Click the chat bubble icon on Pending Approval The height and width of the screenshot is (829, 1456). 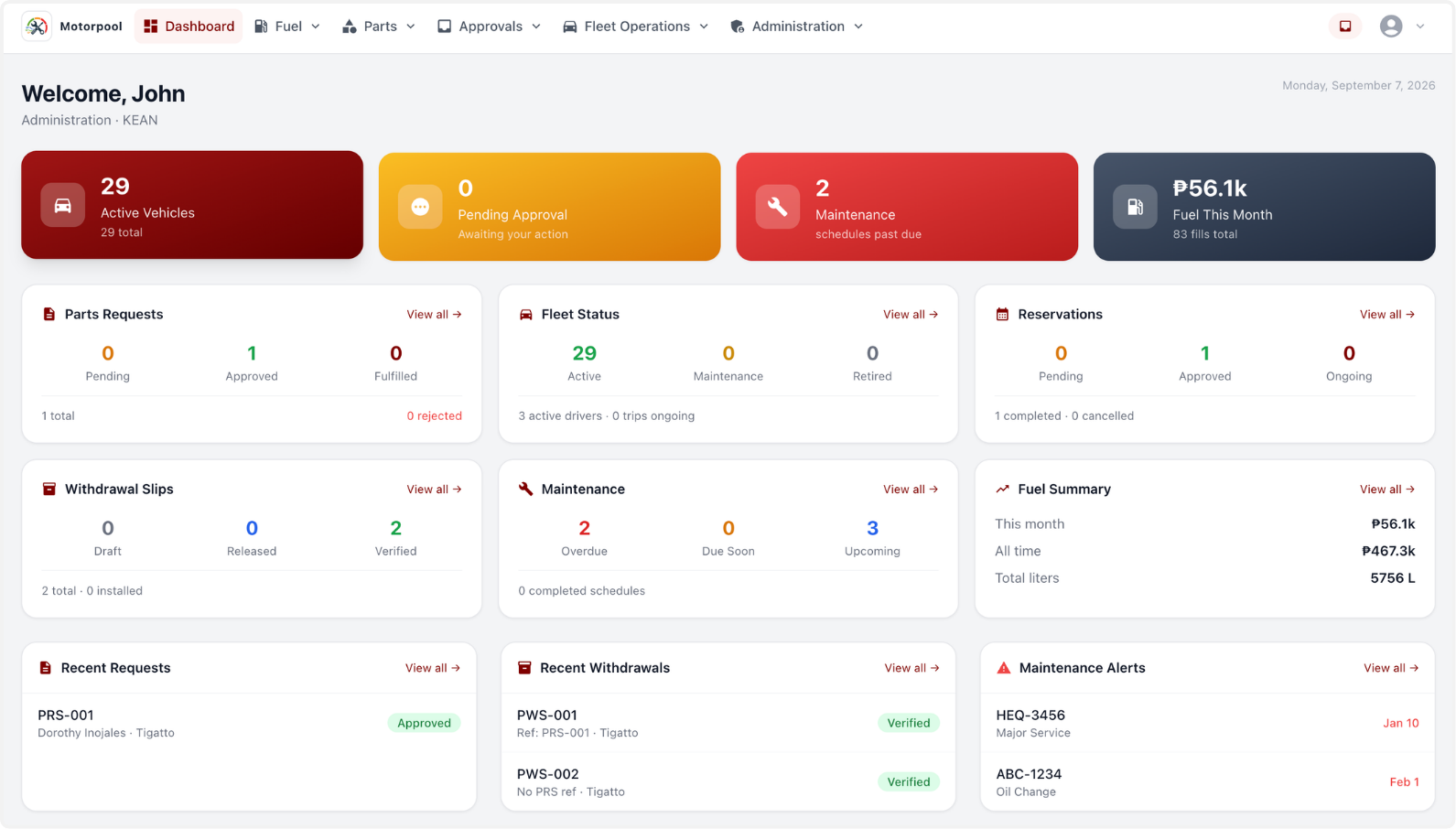[x=420, y=207]
